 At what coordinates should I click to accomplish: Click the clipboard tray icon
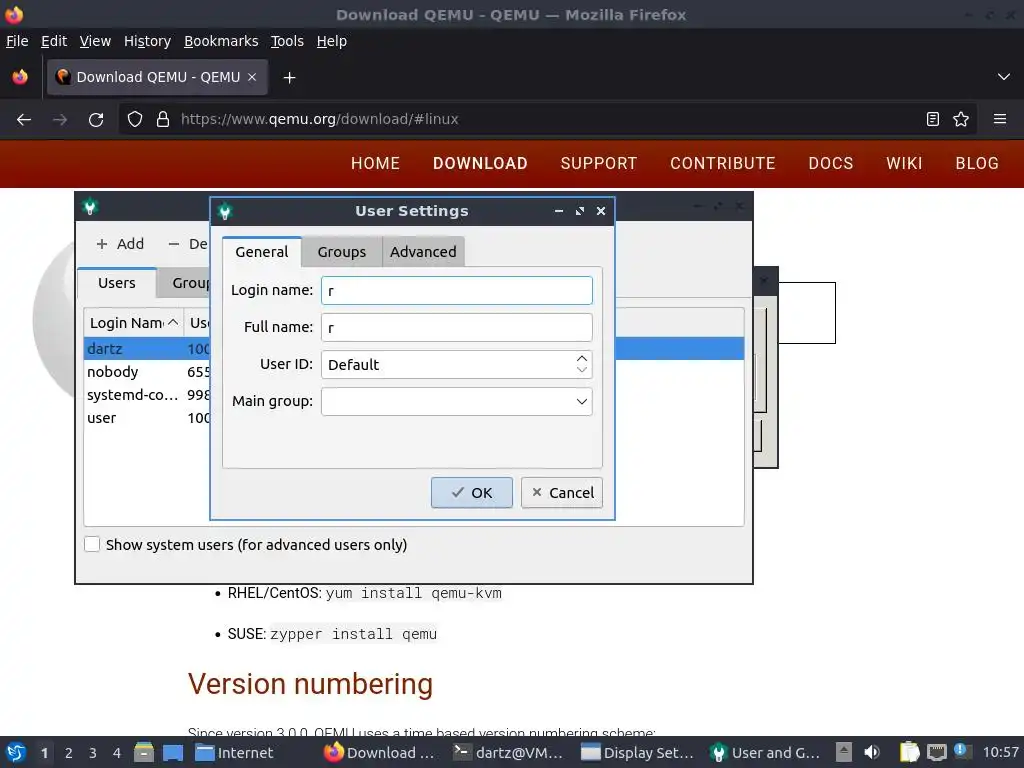(x=909, y=752)
